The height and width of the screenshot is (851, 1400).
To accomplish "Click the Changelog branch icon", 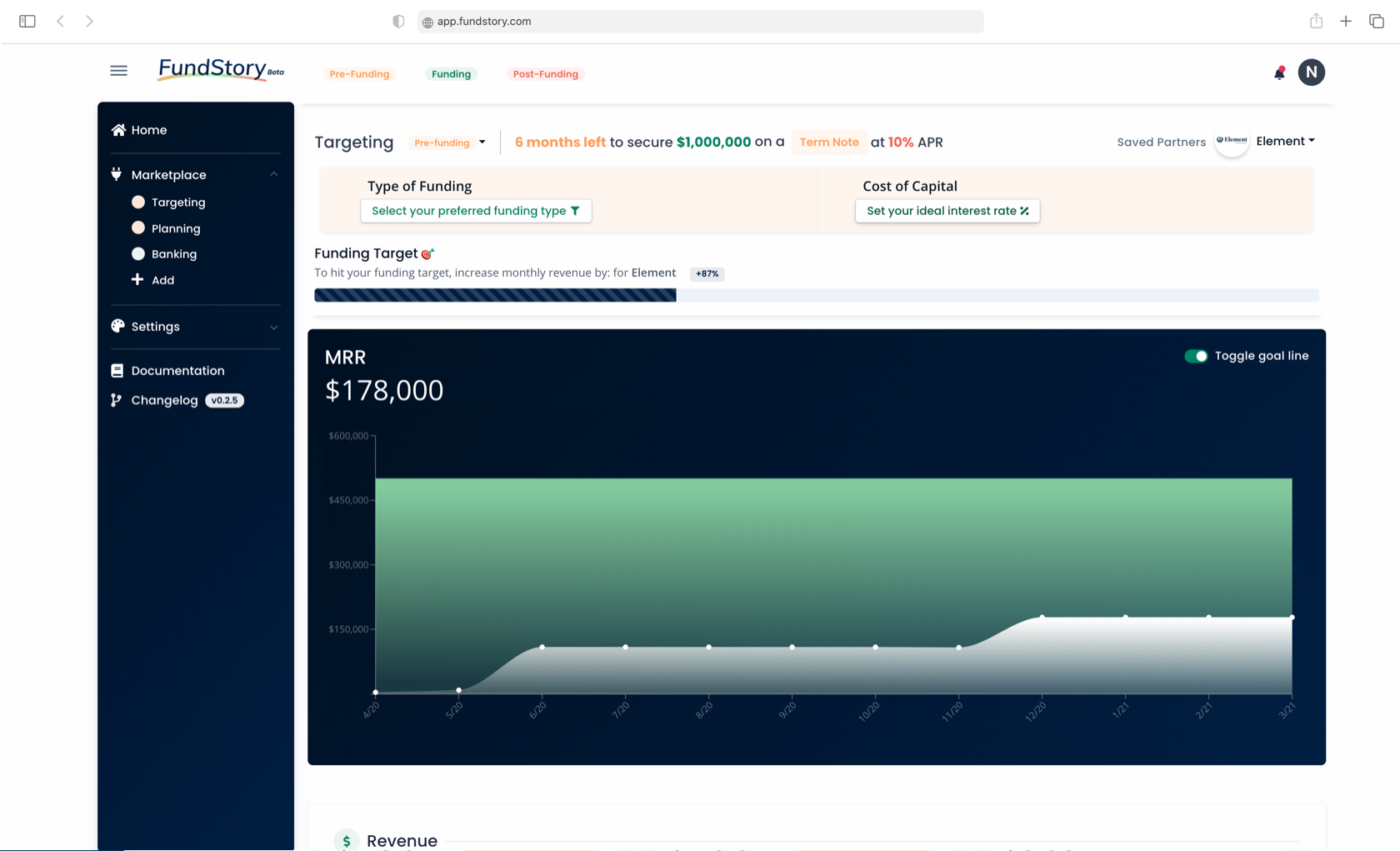I will [x=117, y=401].
